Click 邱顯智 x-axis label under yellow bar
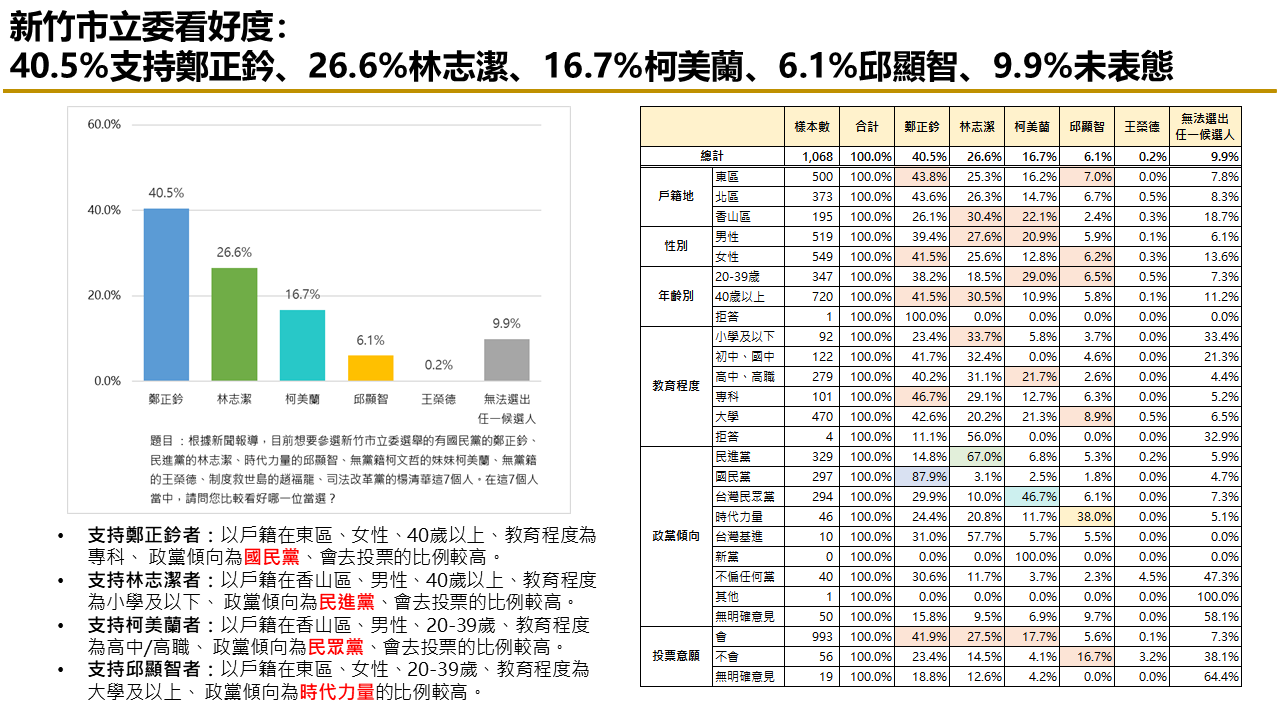This screenshot has width=1280, height=720. (370, 399)
